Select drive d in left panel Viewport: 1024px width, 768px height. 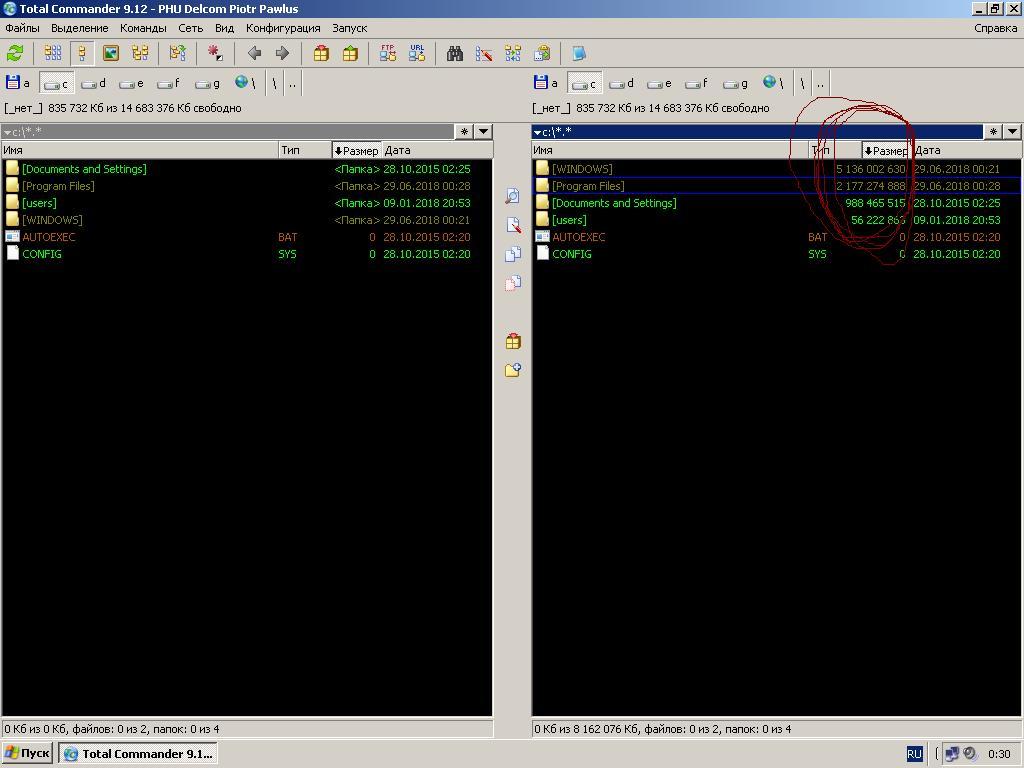(94, 84)
